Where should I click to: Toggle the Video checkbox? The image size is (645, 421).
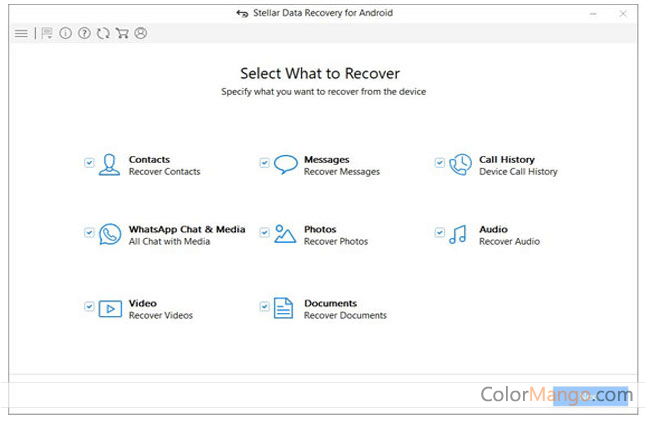[x=89, y=307]
